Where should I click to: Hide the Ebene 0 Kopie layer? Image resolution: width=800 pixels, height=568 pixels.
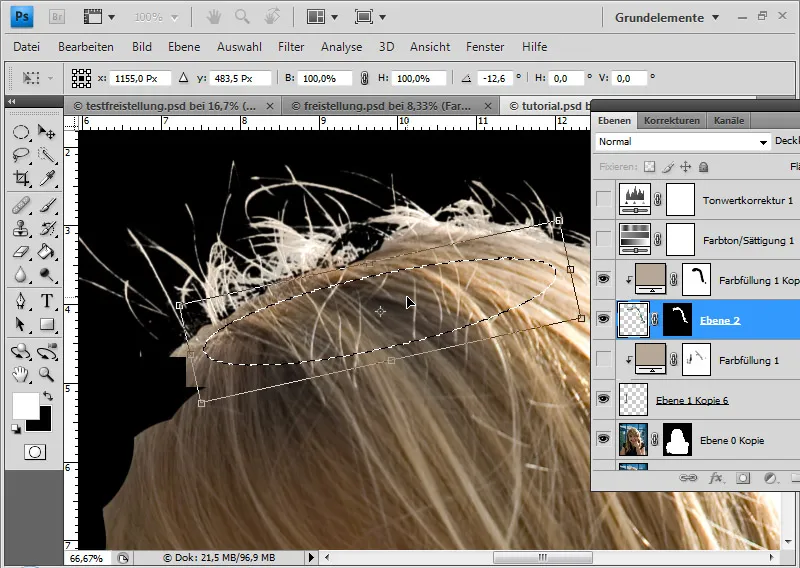[x=604, y=439]
